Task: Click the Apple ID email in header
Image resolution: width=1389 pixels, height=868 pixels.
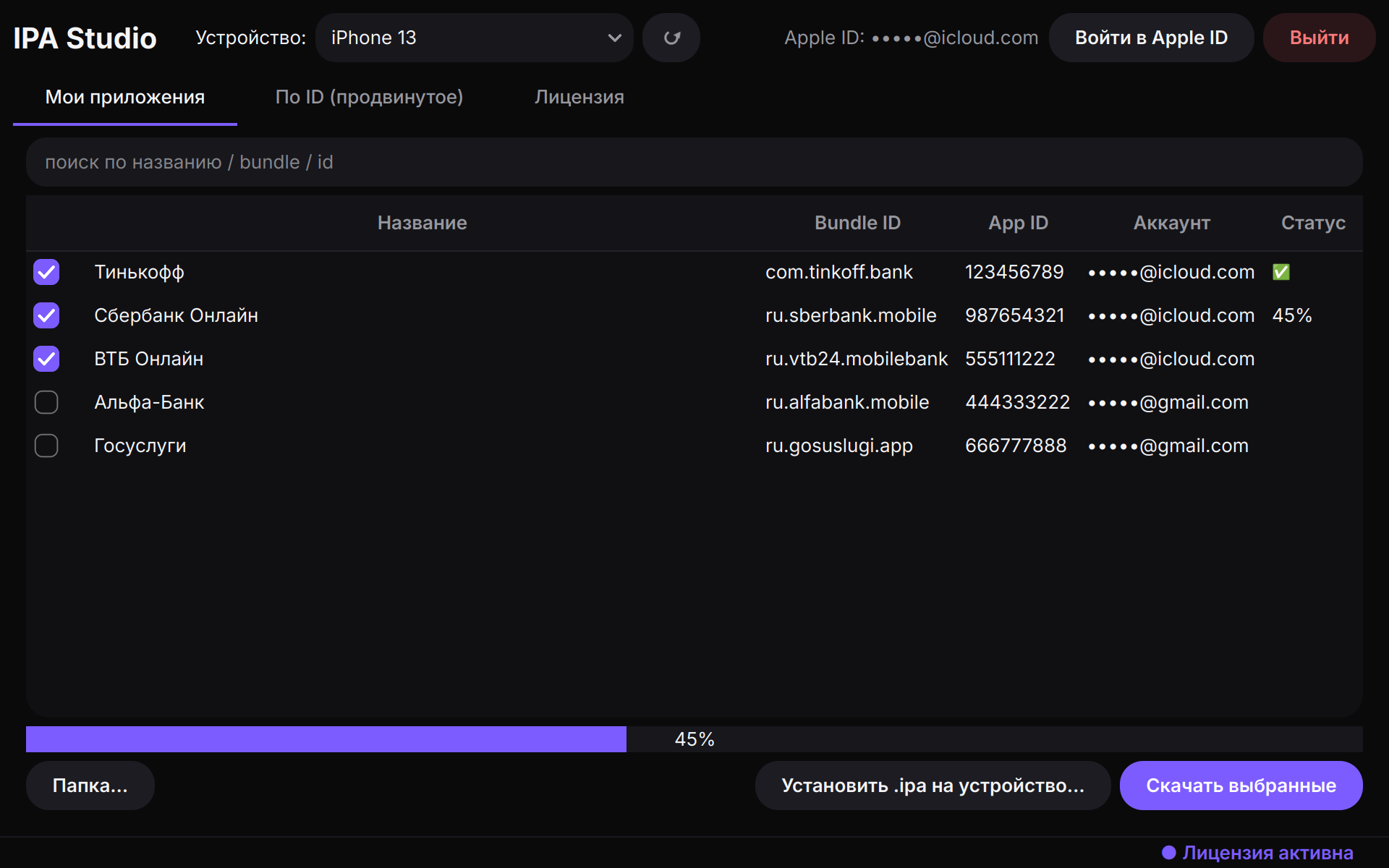Action: [x=955, y=38]
